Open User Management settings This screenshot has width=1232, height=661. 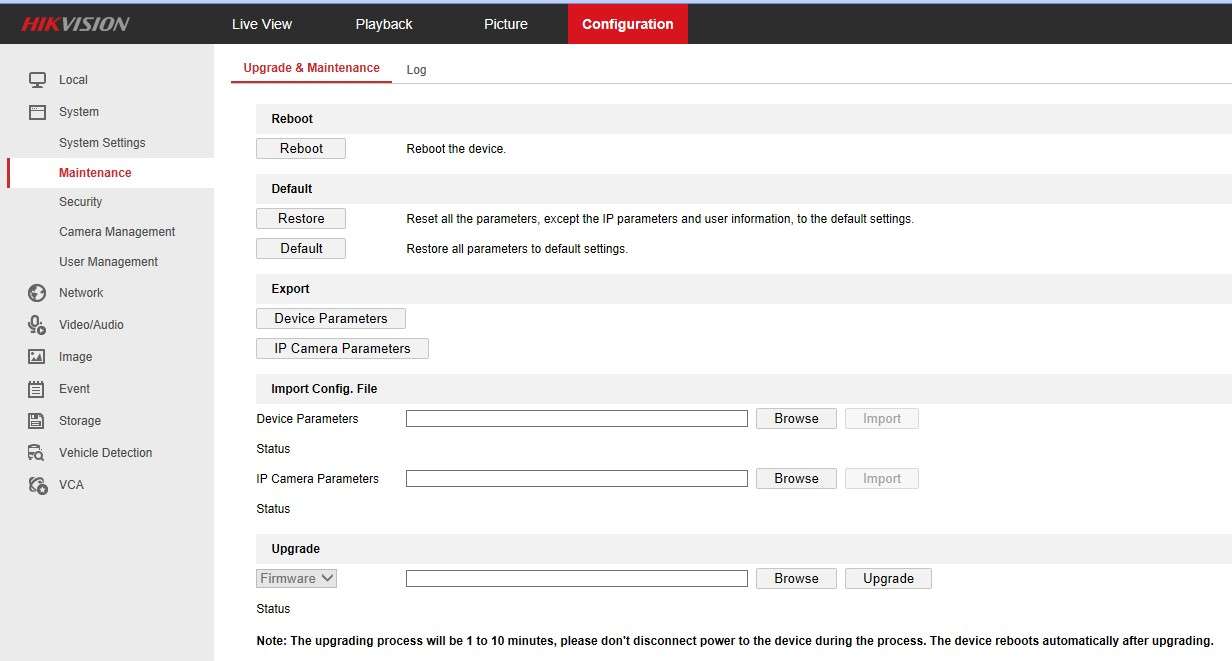[x=108, y=262]
